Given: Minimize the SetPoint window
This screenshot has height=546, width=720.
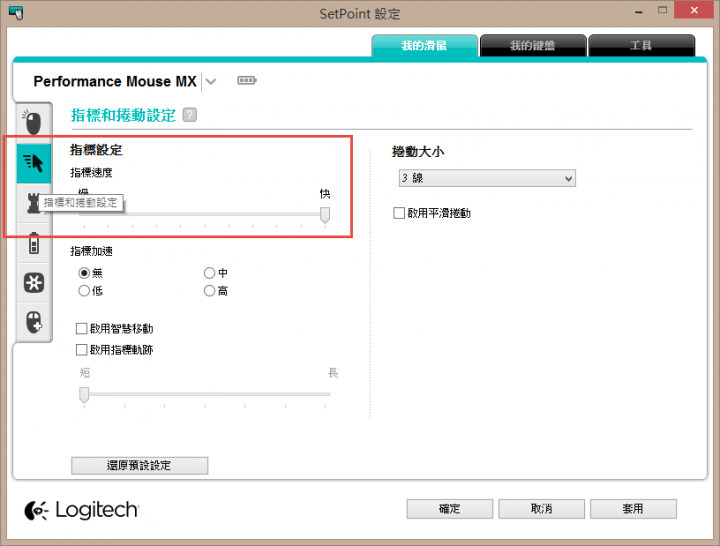Looking at the screenshot, I should pyautogui.click(x=639, y=11).
